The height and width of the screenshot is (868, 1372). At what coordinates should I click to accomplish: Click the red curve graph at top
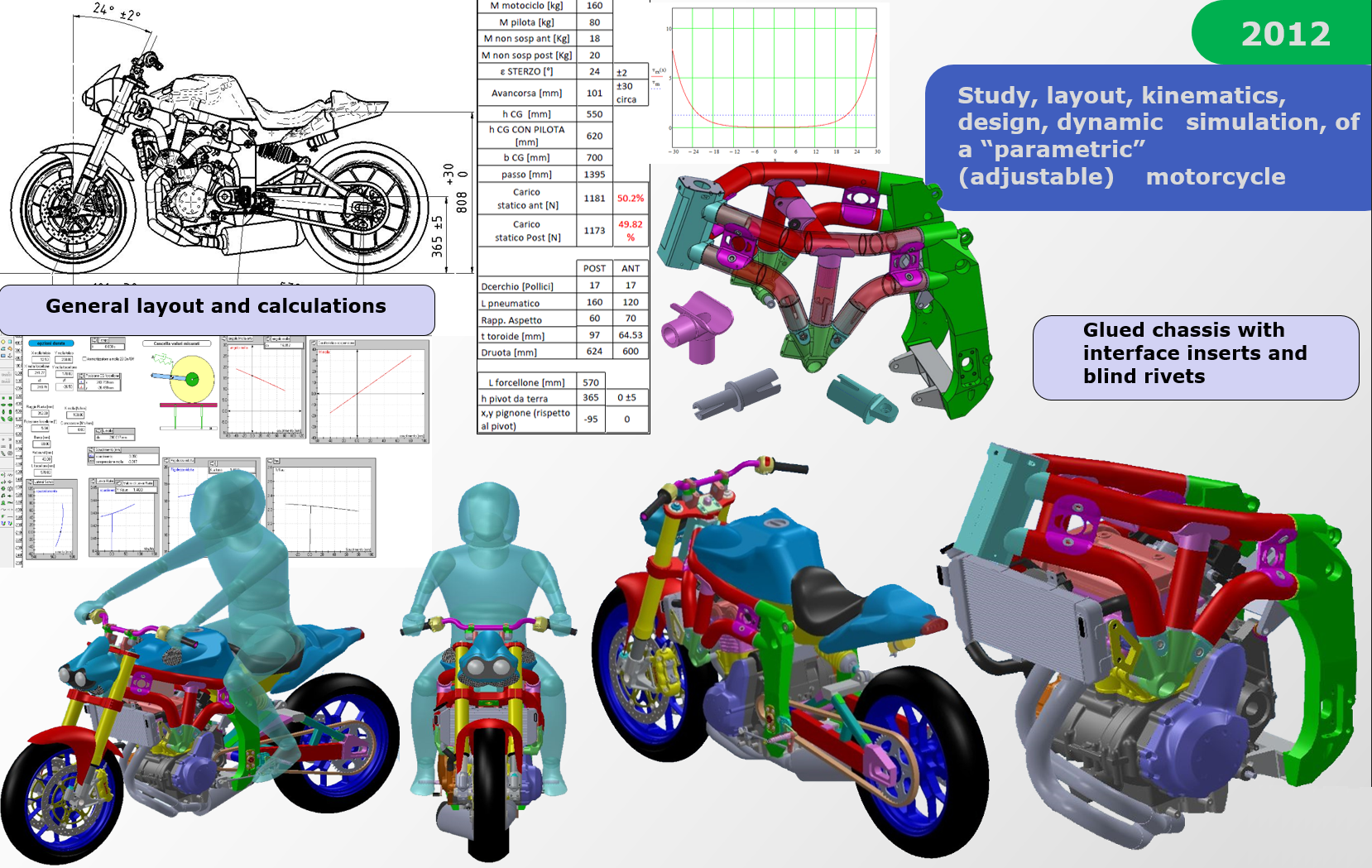pos(774,80)
